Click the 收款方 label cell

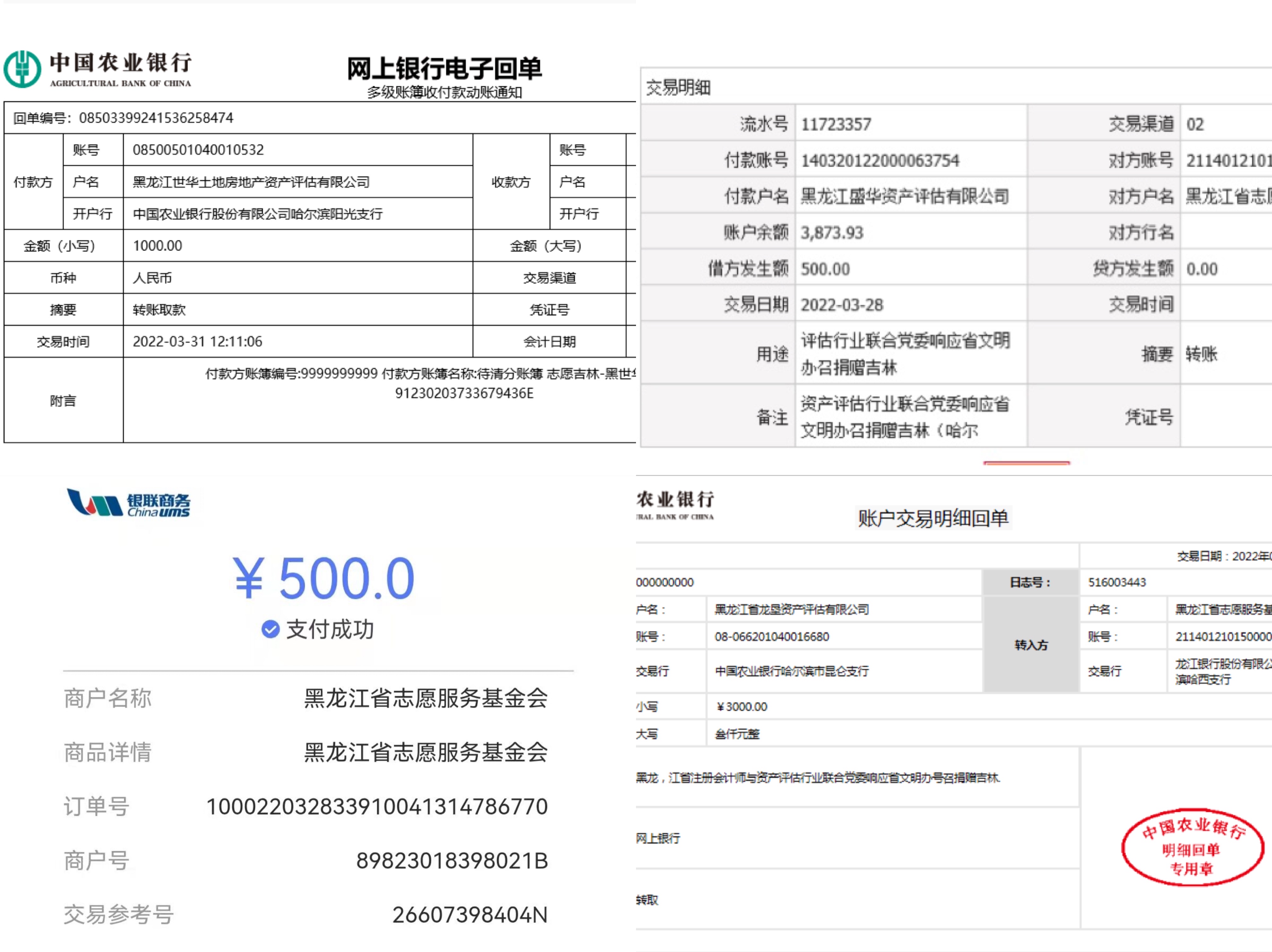click(x=511, y=182)
